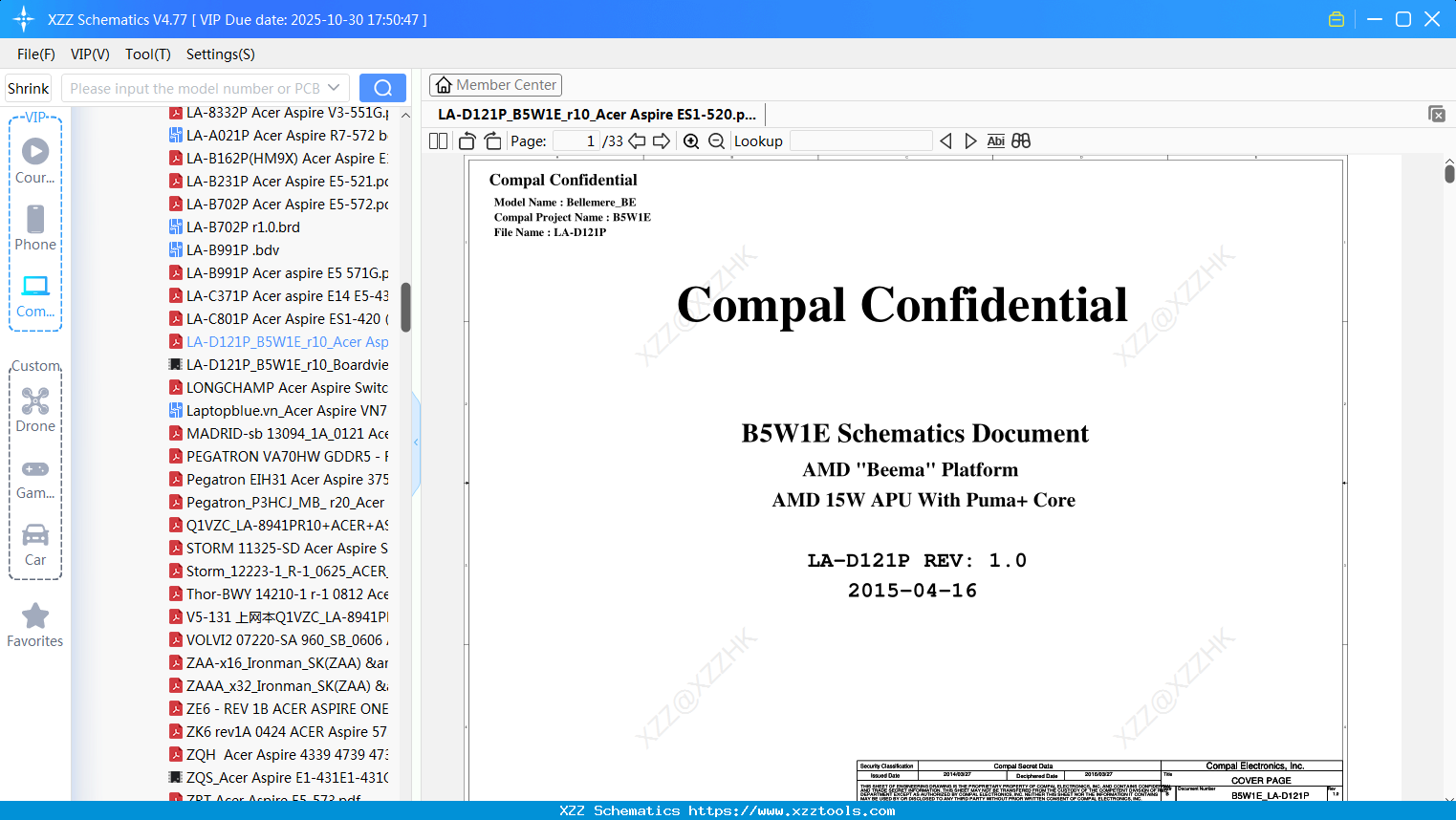
Task: Zoom in on the schematic
Action: [x=691, y=141]
